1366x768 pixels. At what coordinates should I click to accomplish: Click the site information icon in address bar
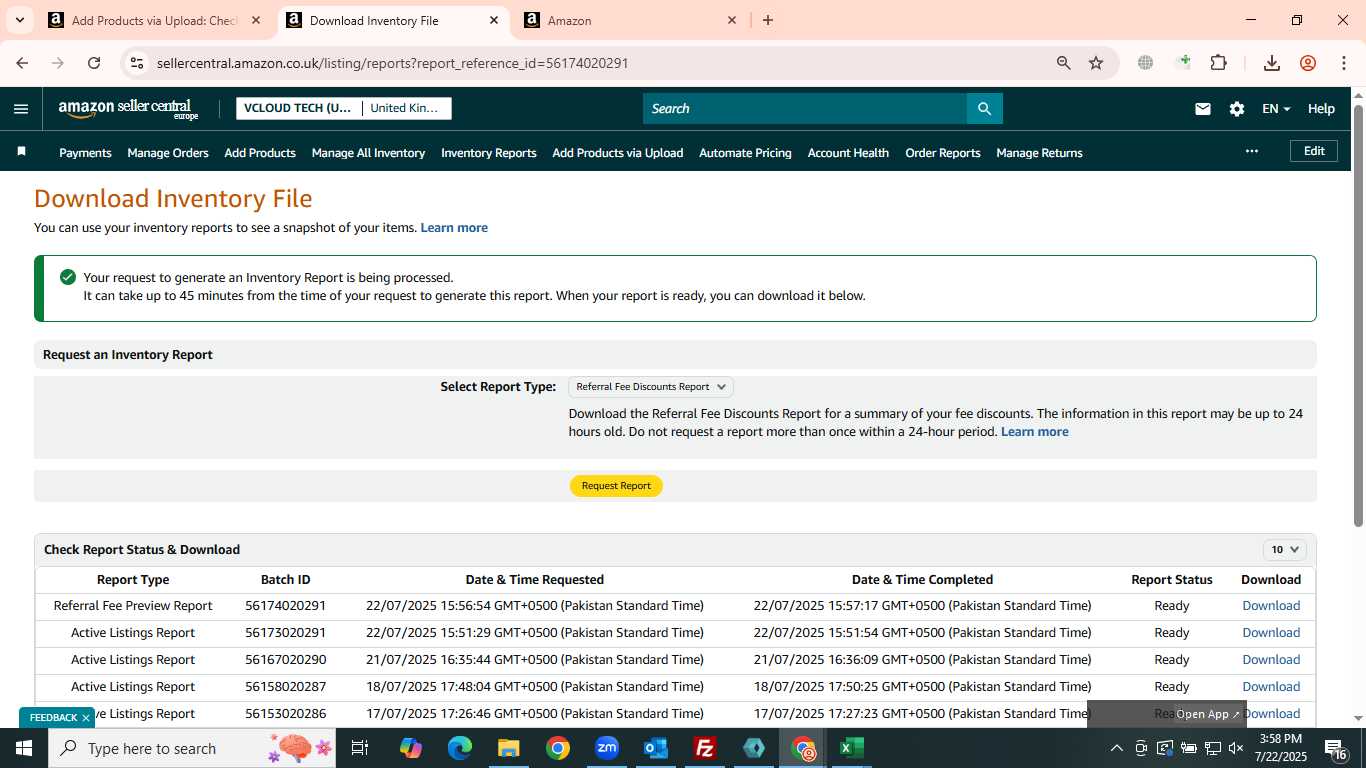[x=137, y=63]
